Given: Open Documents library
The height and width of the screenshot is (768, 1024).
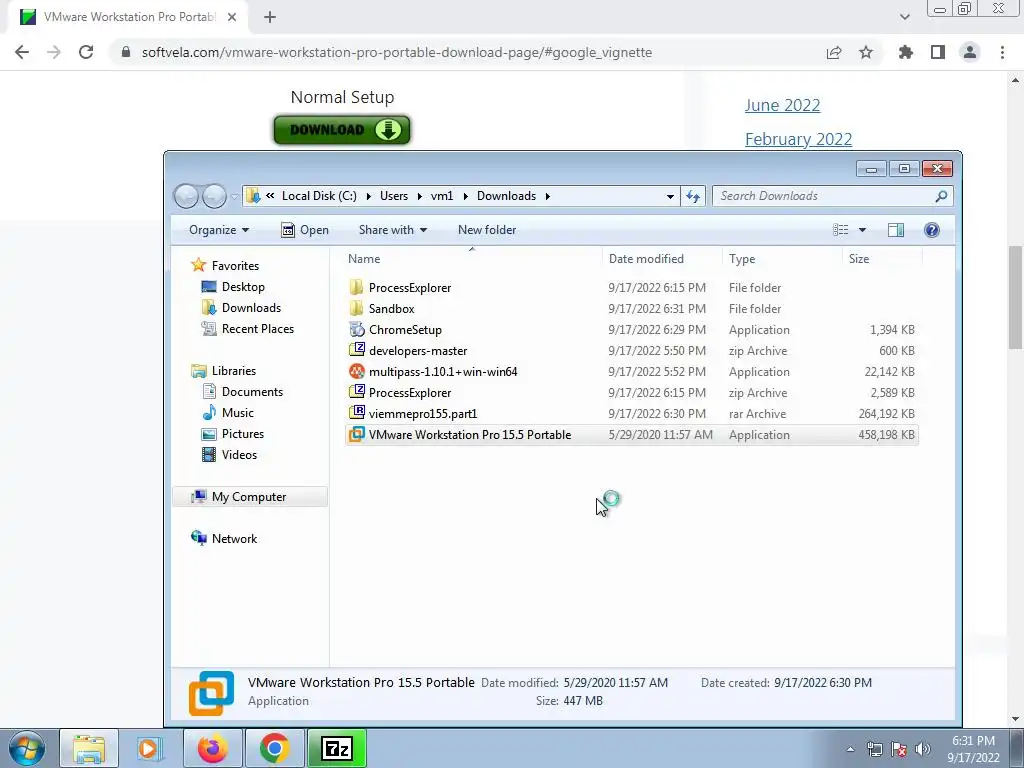Looking at the screenshot, I should pos(242,392).
